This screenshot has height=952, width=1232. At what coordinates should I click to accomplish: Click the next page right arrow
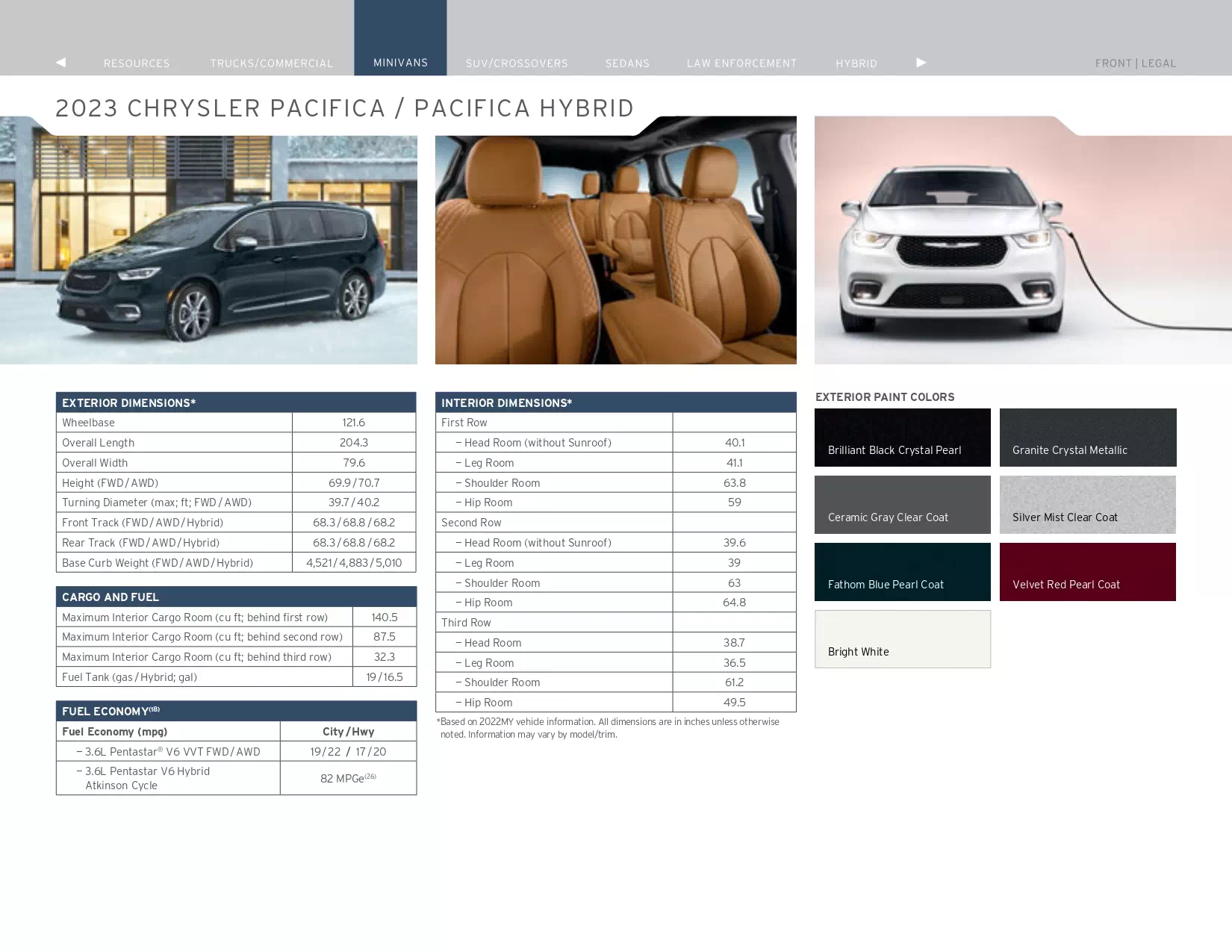click(921, 63)
